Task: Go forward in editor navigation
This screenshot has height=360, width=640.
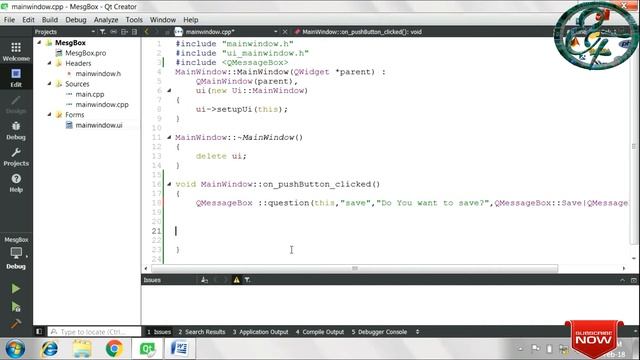Action: (x=156, y=31)
